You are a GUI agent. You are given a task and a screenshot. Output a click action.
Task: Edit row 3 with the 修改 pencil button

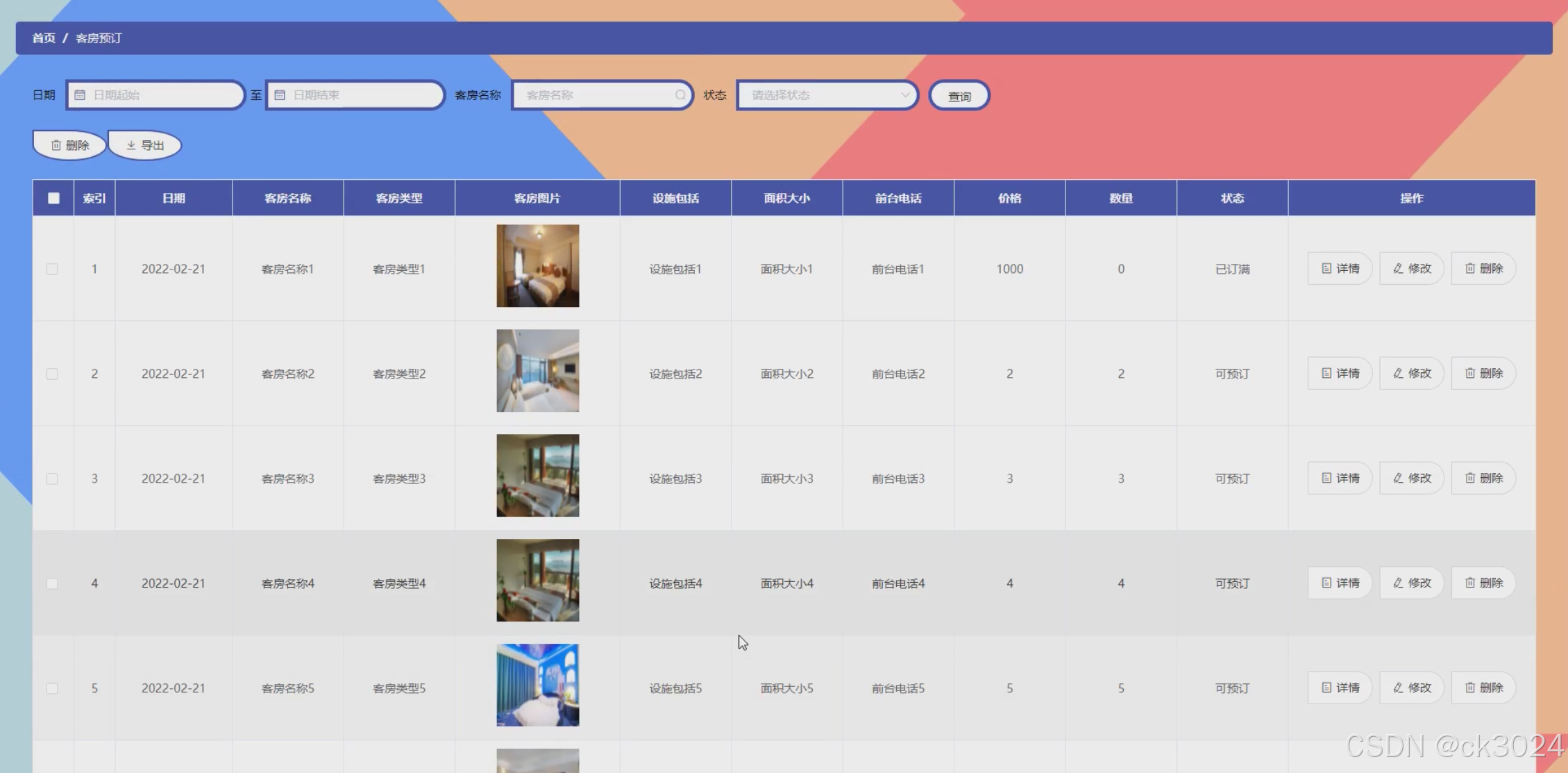tap(1411, 479)
